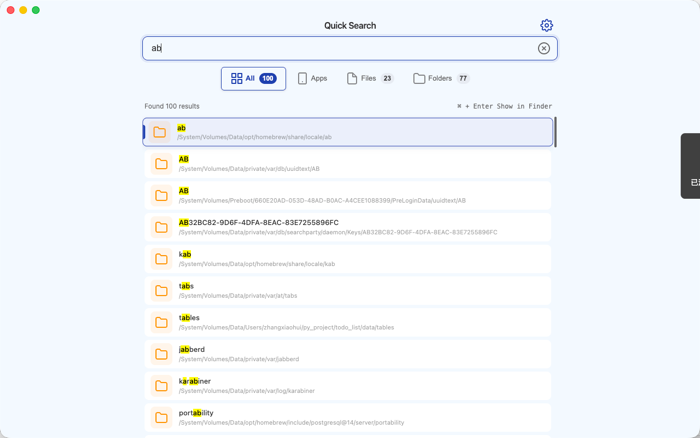Select the 'portability' folder result
Screen dimensions: 700x438
(x=348, y=417)
